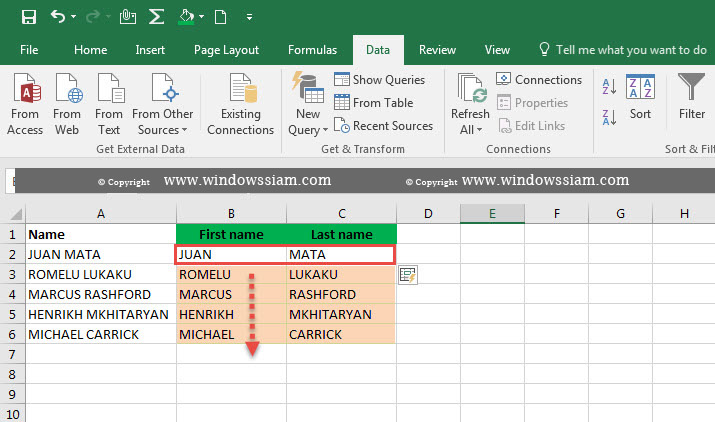Click the AutoSum sigma icon
The height and width of the screenshot is (422, 715).
click(x=156, y=17)
